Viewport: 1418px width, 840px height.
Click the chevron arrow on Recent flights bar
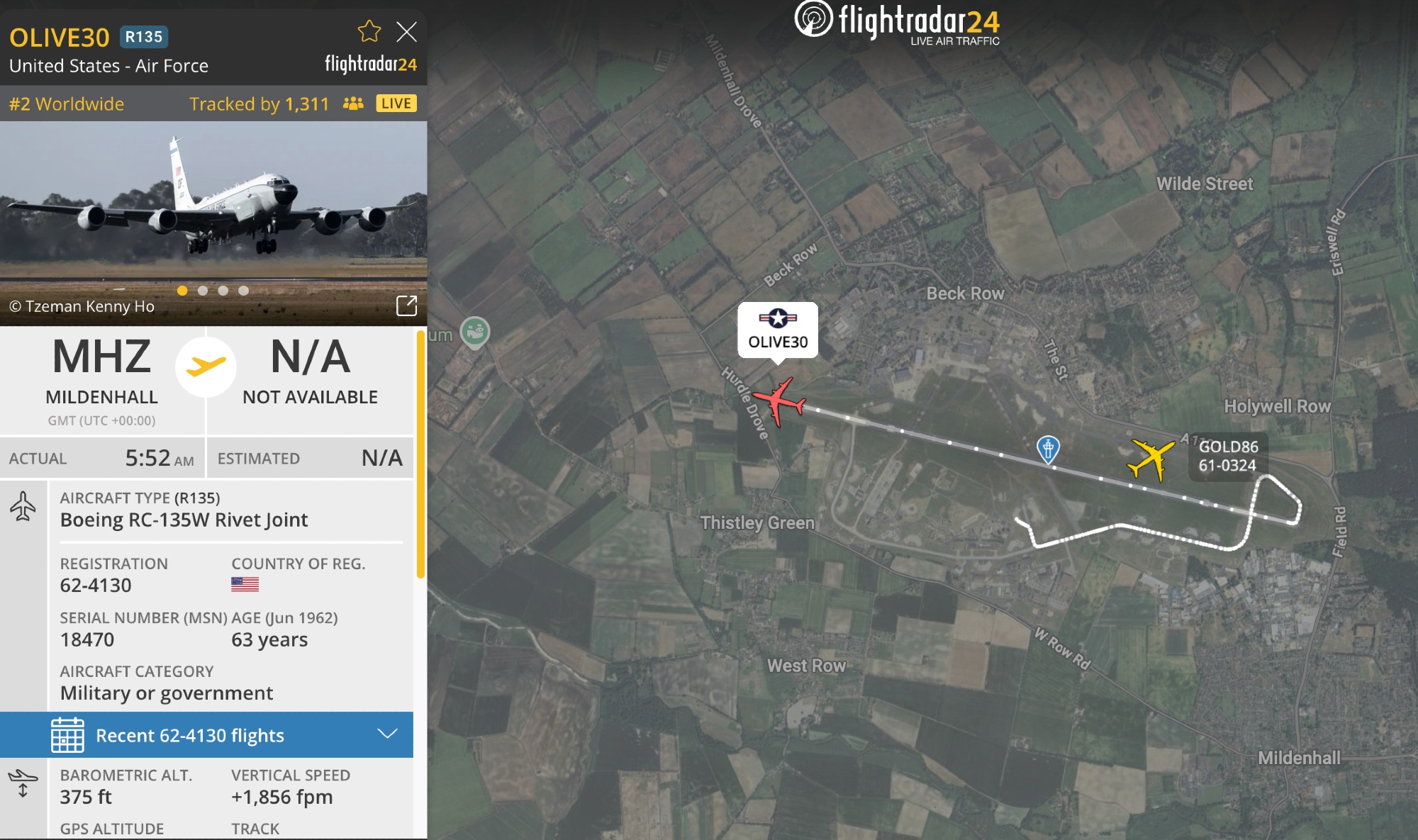pos(387,734)
